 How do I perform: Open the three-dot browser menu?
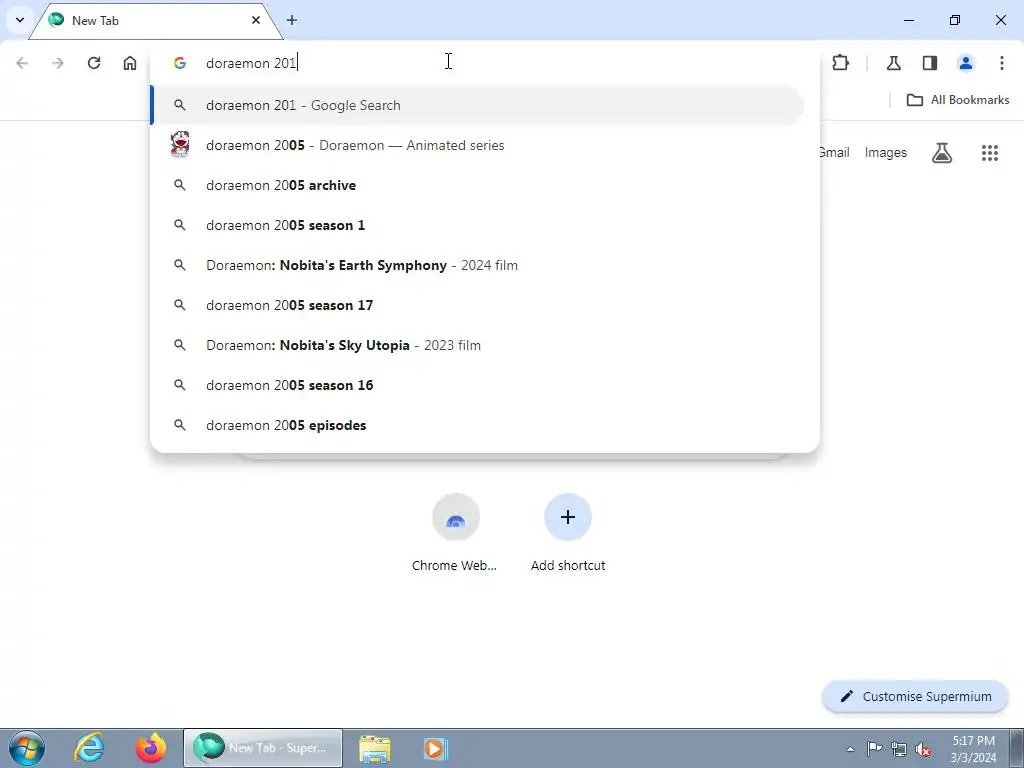click(1002, 63)
